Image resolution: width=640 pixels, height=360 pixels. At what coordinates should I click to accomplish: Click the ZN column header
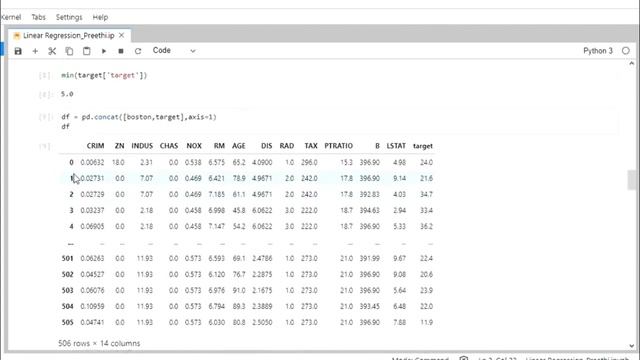point(119,146)
